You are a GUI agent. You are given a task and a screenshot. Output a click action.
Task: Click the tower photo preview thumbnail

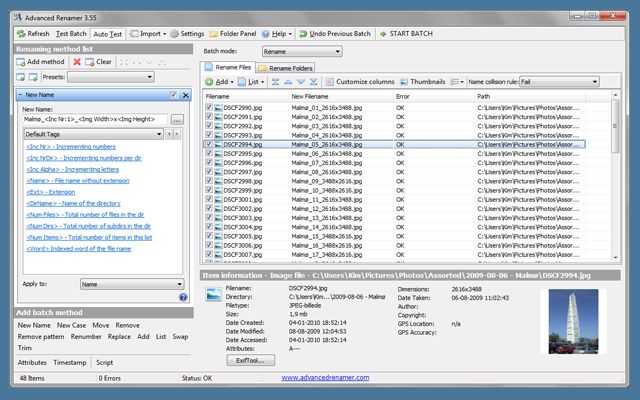(x=573, y=322)
